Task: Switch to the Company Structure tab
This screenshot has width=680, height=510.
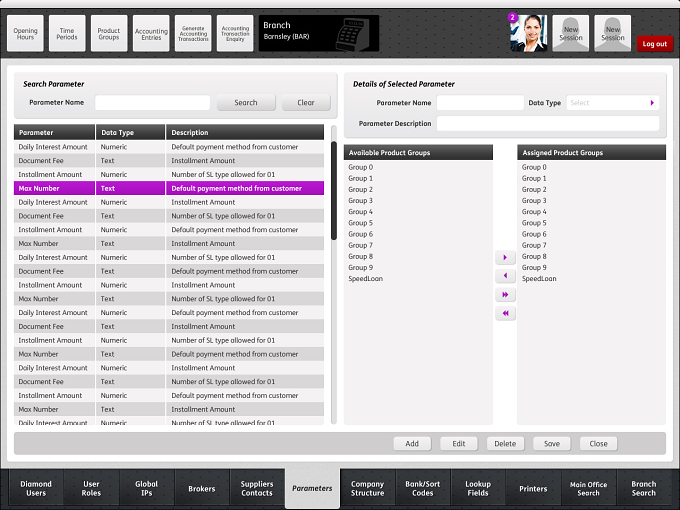Action: [367, 488]
